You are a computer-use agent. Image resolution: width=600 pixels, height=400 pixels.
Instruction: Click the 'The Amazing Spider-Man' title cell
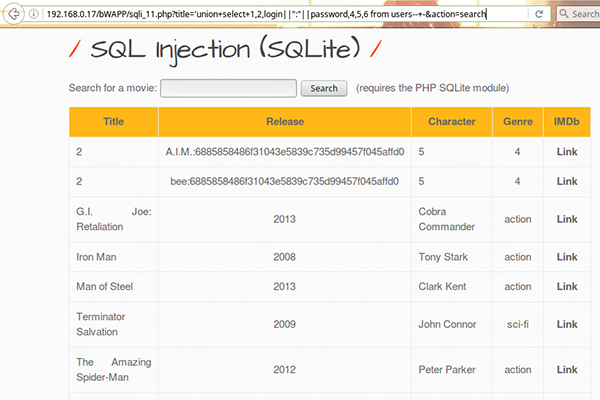(x=114, y=370)
